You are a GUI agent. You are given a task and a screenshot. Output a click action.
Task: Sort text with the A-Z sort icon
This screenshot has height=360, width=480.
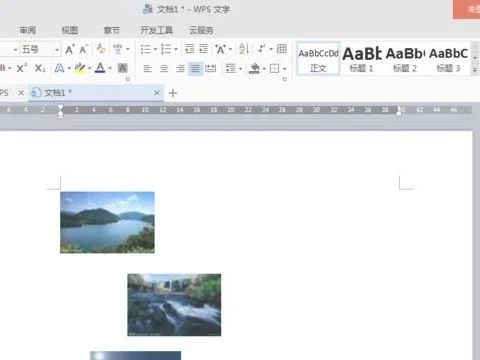coord(244,49)
